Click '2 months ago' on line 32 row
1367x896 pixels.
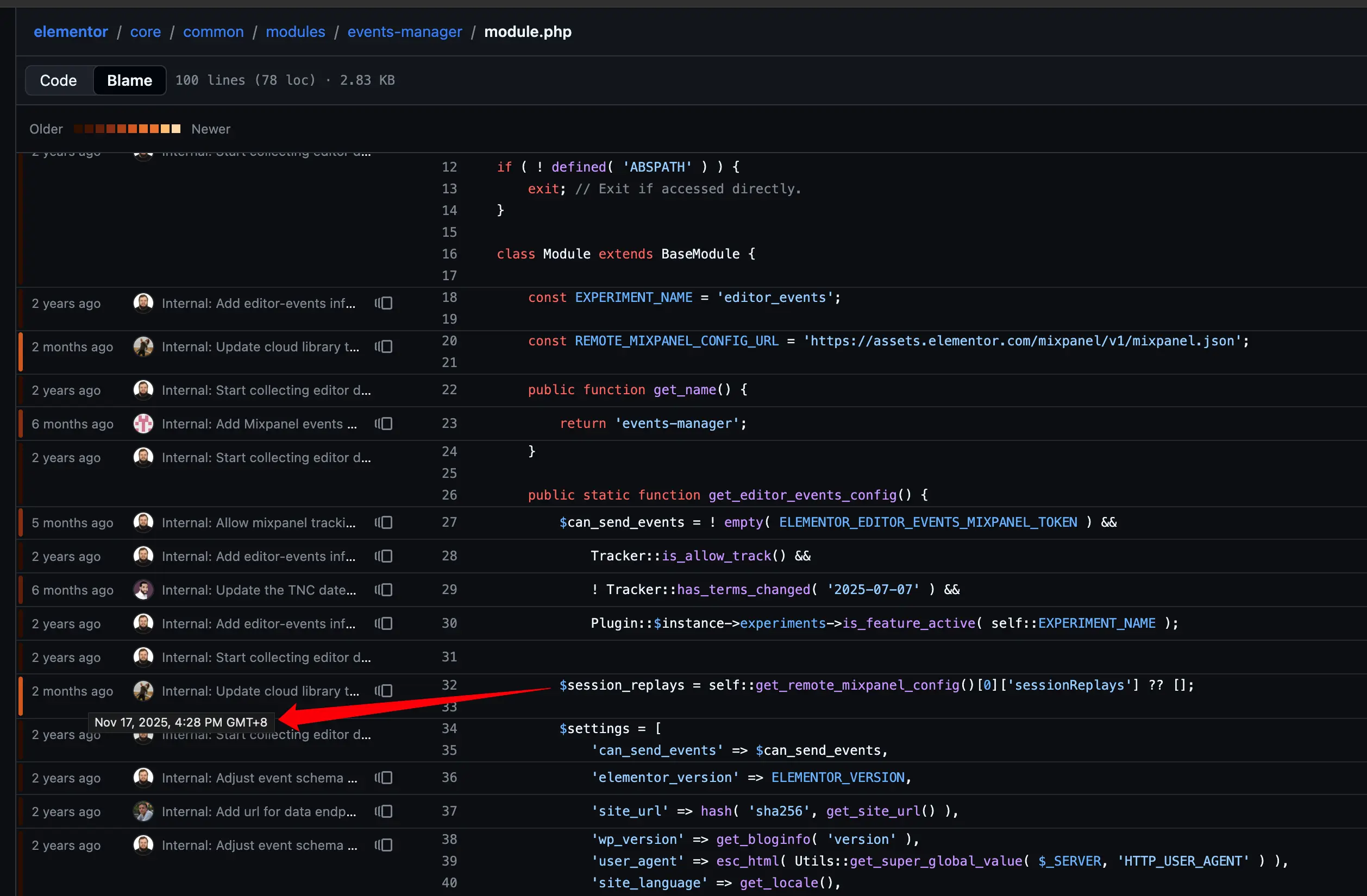pos(72,691)
